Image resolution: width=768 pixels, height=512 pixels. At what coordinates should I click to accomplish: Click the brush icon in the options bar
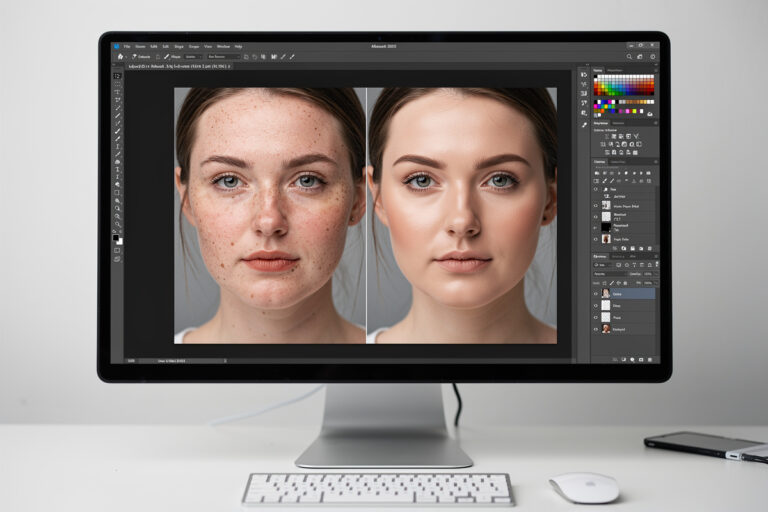[167, 57]
